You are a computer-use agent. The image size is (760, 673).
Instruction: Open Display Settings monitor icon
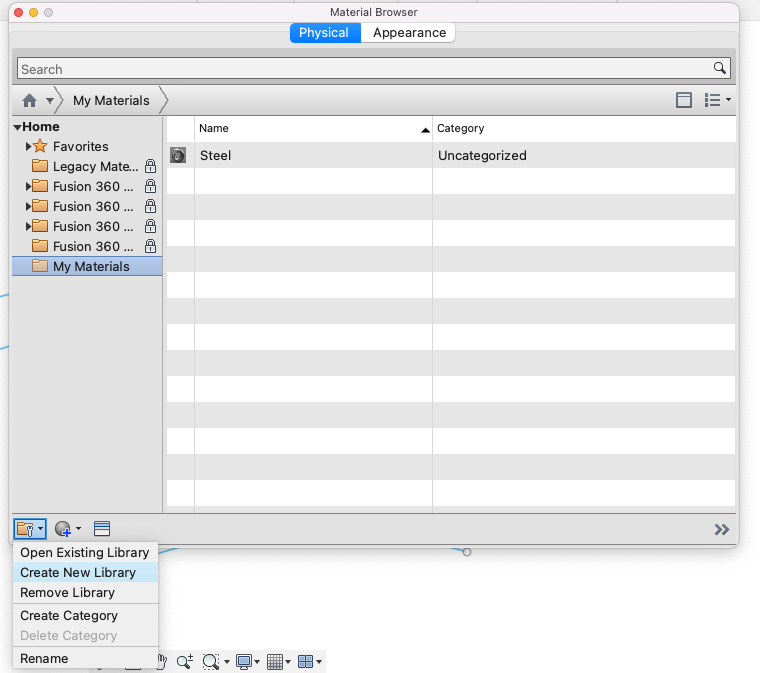[244, 661]
